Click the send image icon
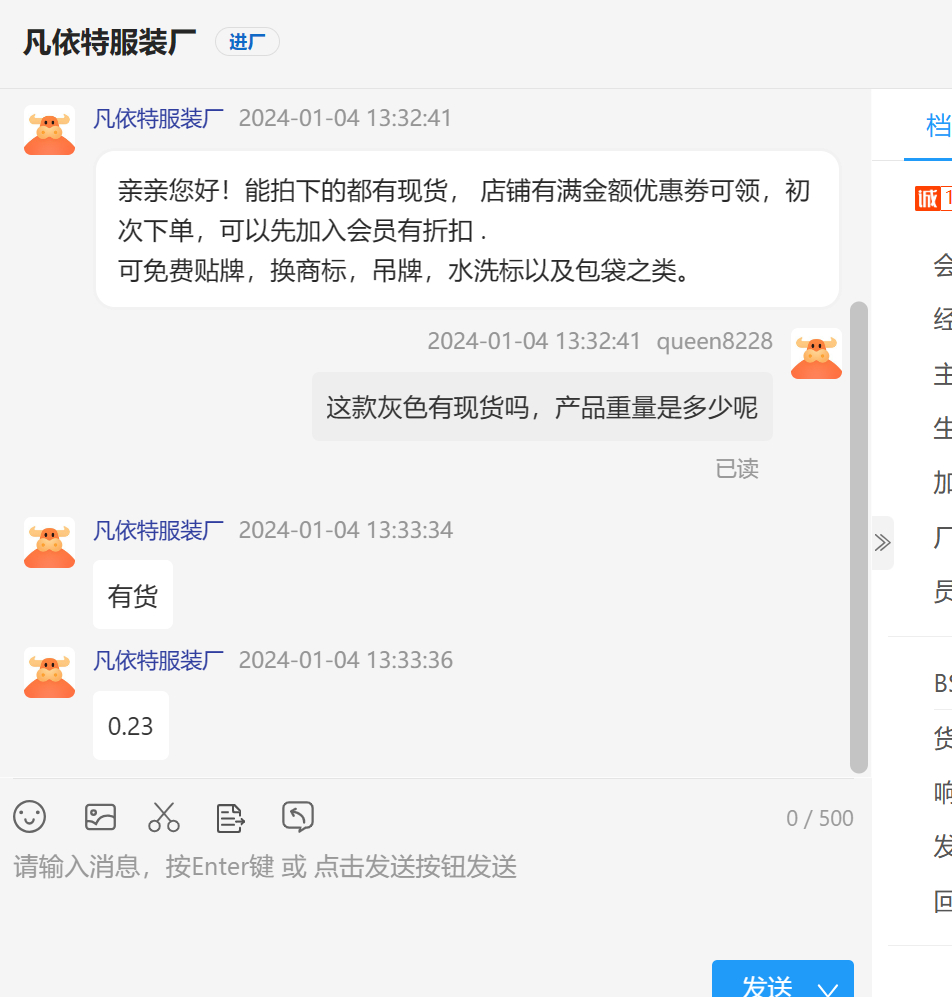Screen dimensions: 952x997 pyautogui.click(x=100, y=817)
